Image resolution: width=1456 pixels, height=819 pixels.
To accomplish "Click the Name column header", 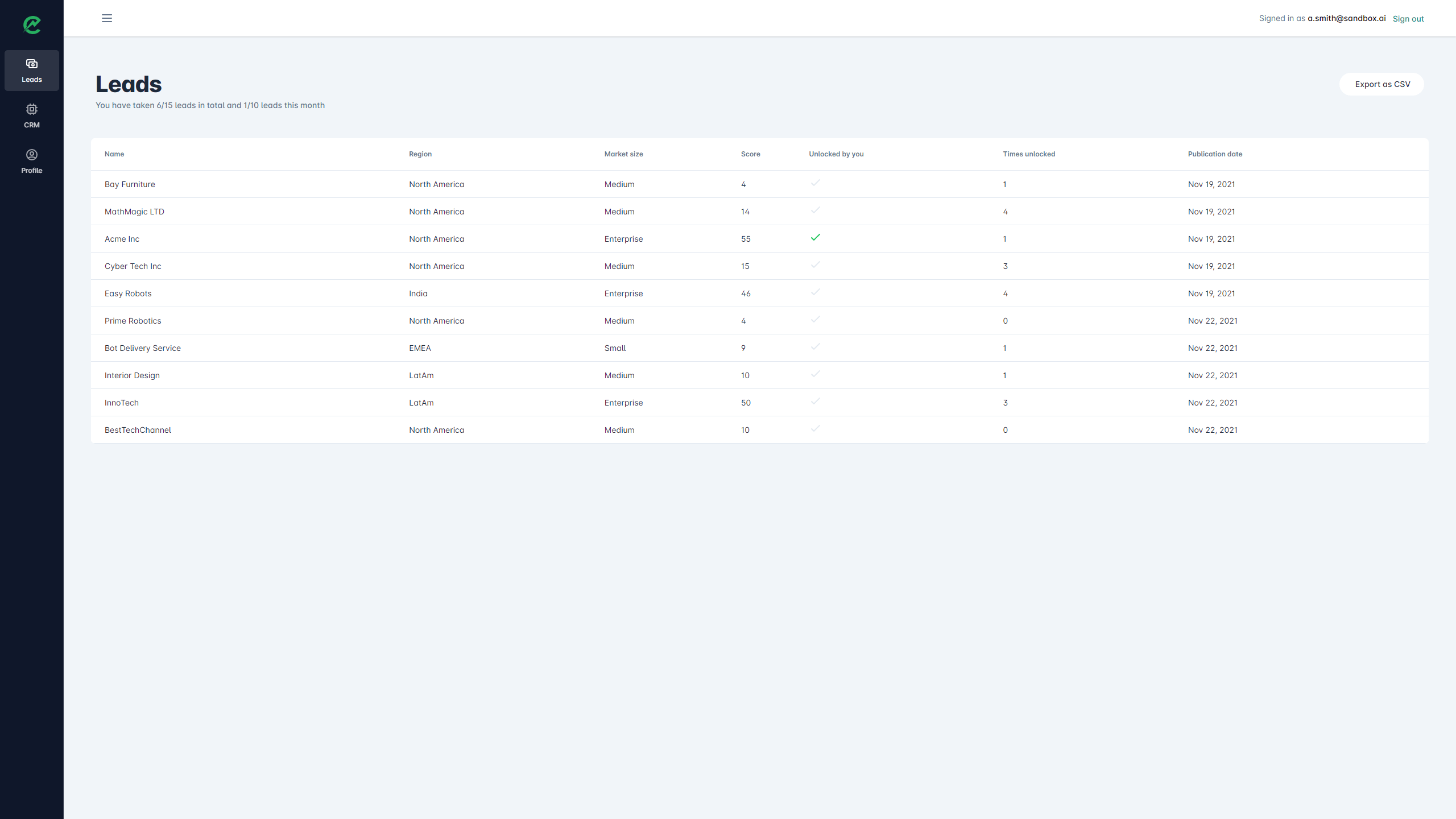I will (114, 154).
